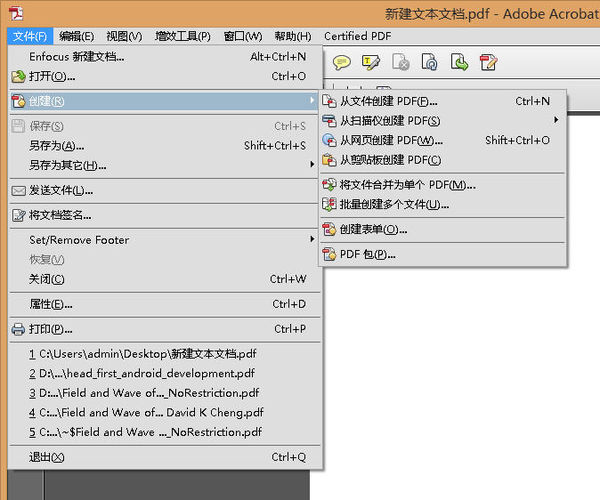Viewport: 600px width, 500px height.
Task: Click the combine icon beside 将文件合并为单个 PDF(M)
Action: 329,185
